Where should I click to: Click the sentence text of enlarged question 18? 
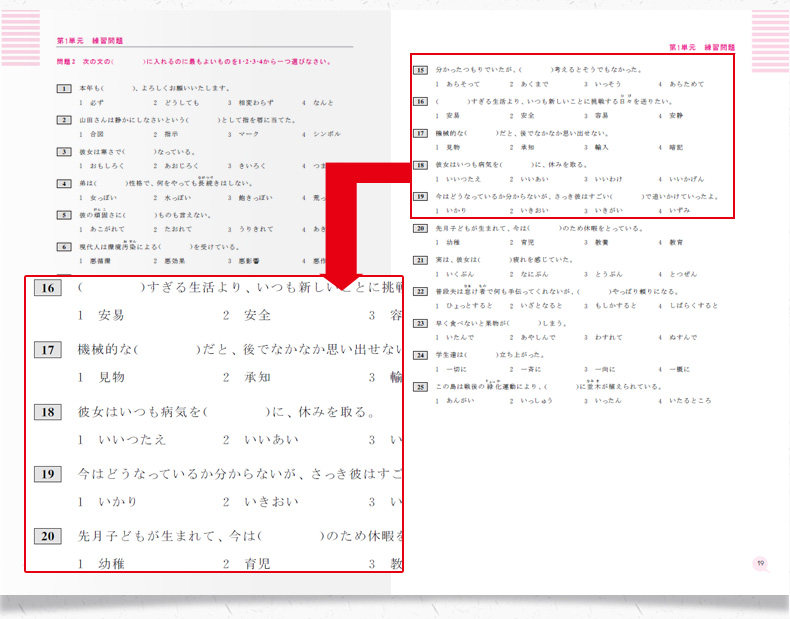(x=227, y=412)
